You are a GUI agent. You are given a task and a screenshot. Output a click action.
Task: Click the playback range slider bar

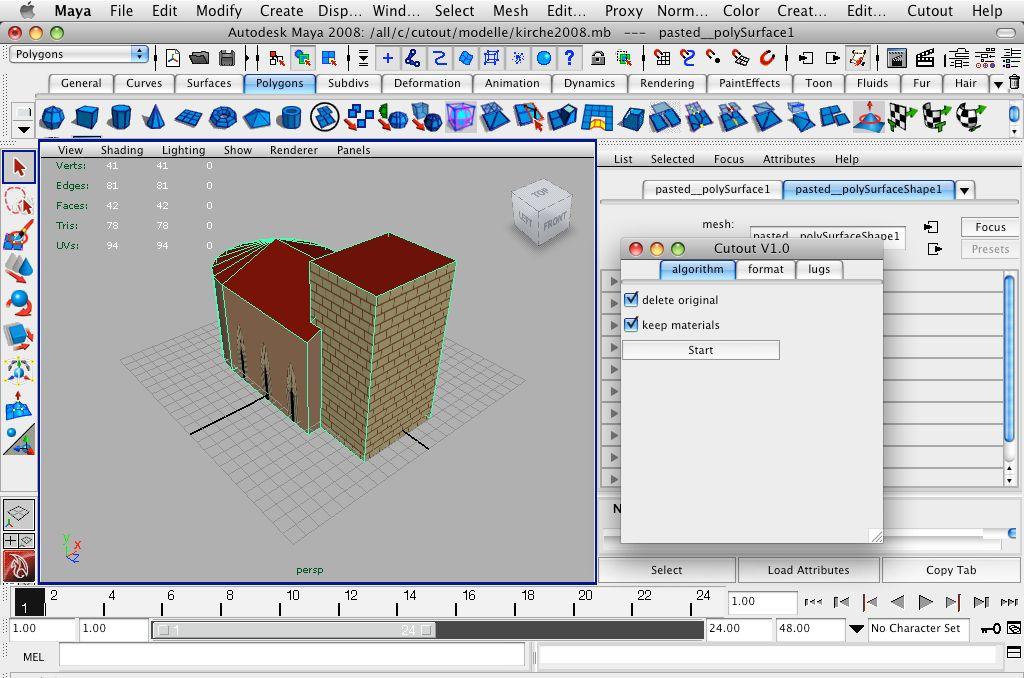pos(294,630)
